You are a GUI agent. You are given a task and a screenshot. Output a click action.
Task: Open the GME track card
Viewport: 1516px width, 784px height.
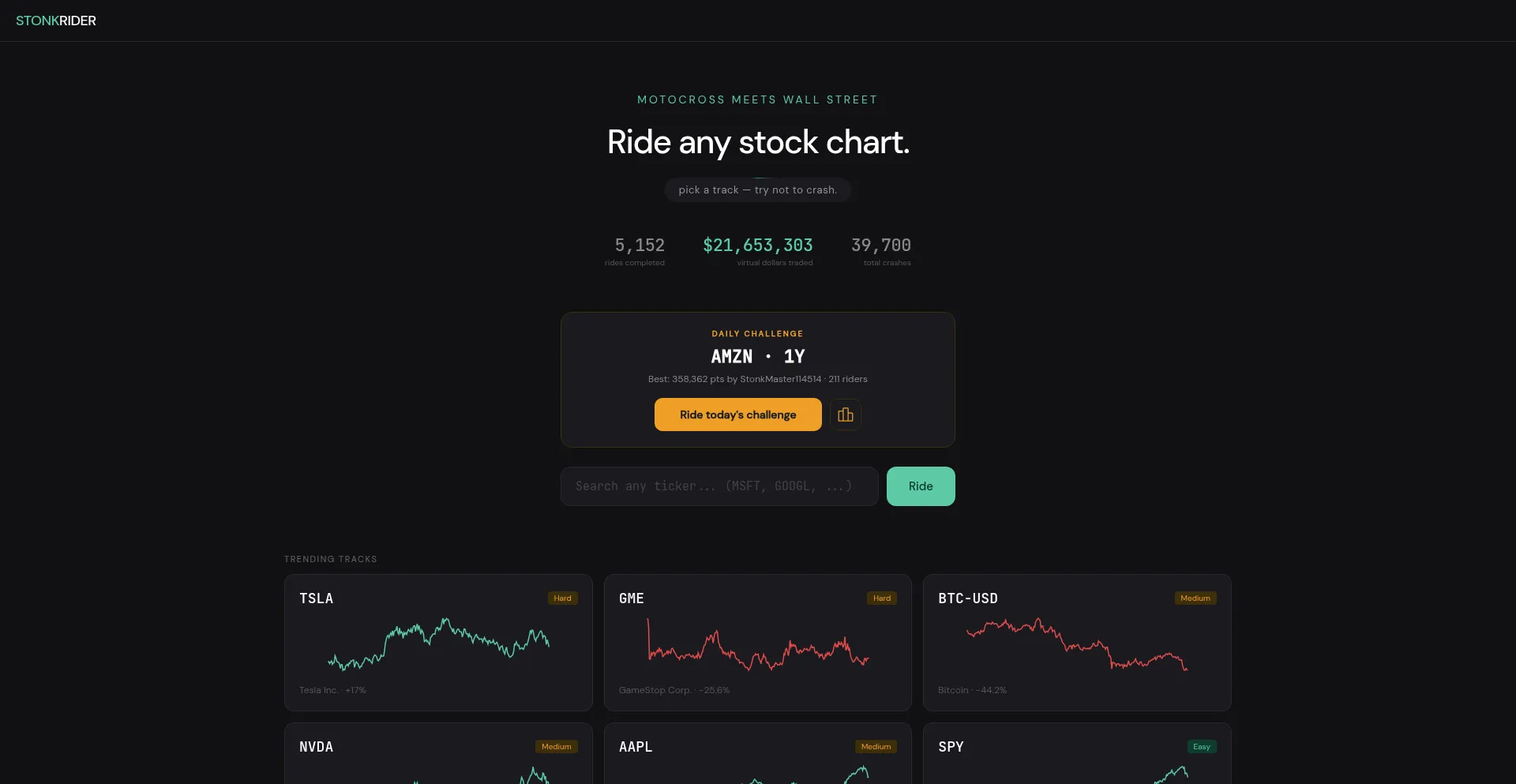pyautogui.click(x=758, y=643)
